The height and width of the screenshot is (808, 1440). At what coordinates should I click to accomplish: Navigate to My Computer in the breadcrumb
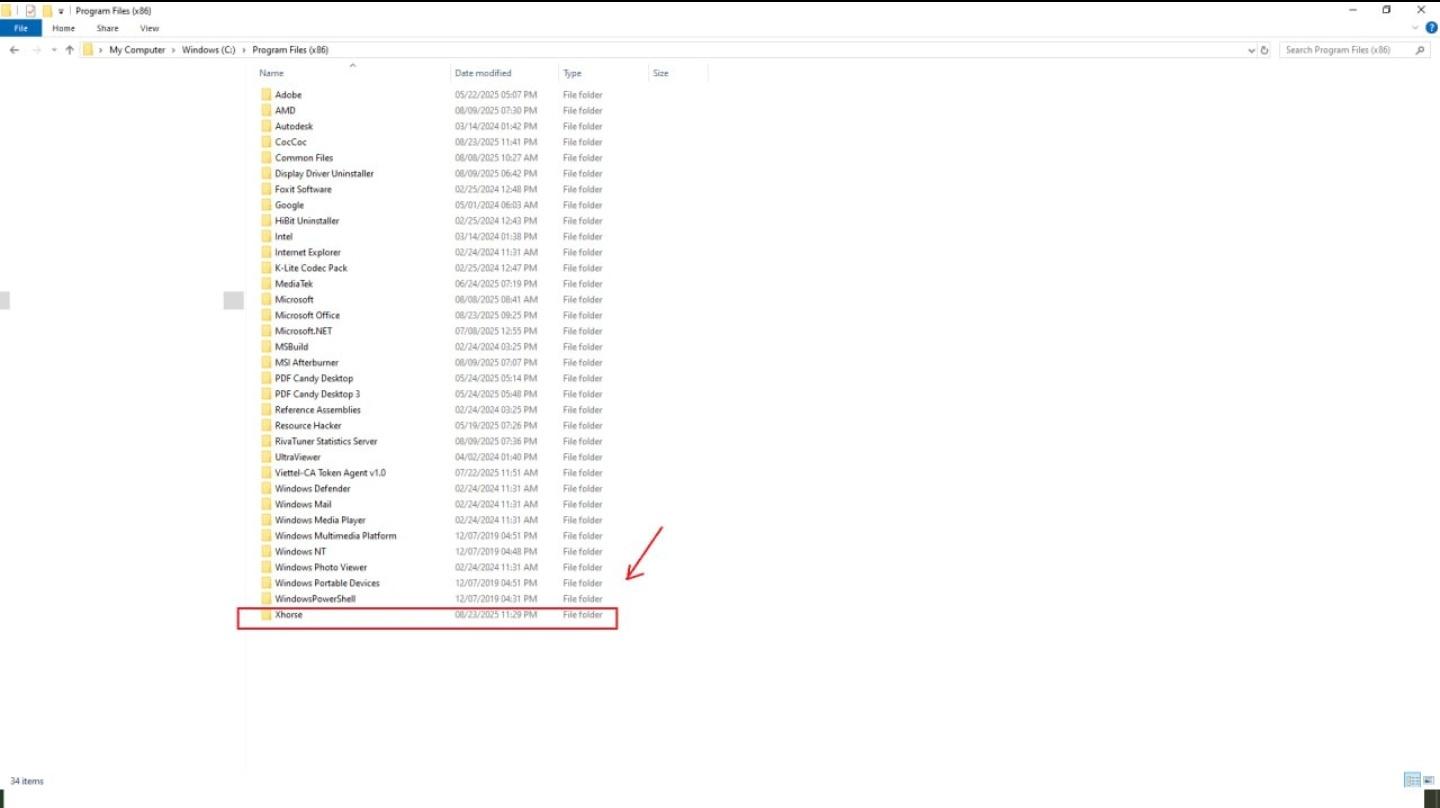[137, 50]
